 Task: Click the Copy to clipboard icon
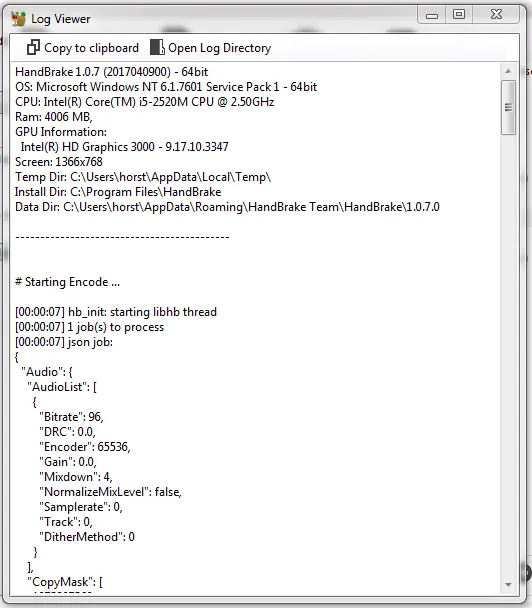tap(33, 47)
